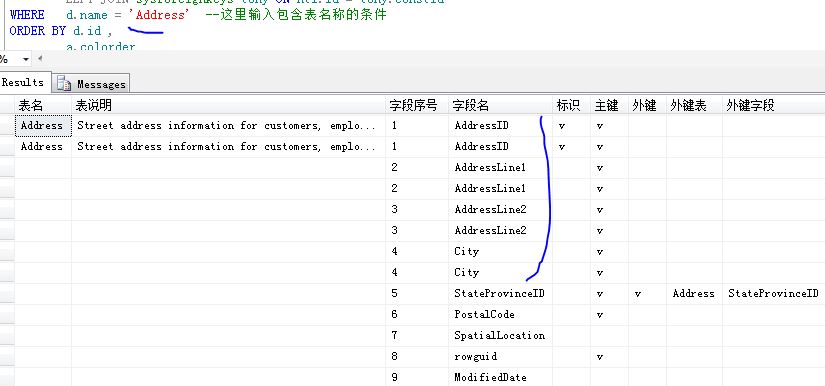Click the SpatialLocation cell
Screen dimensions: 825x386
[x=500, y=336]
